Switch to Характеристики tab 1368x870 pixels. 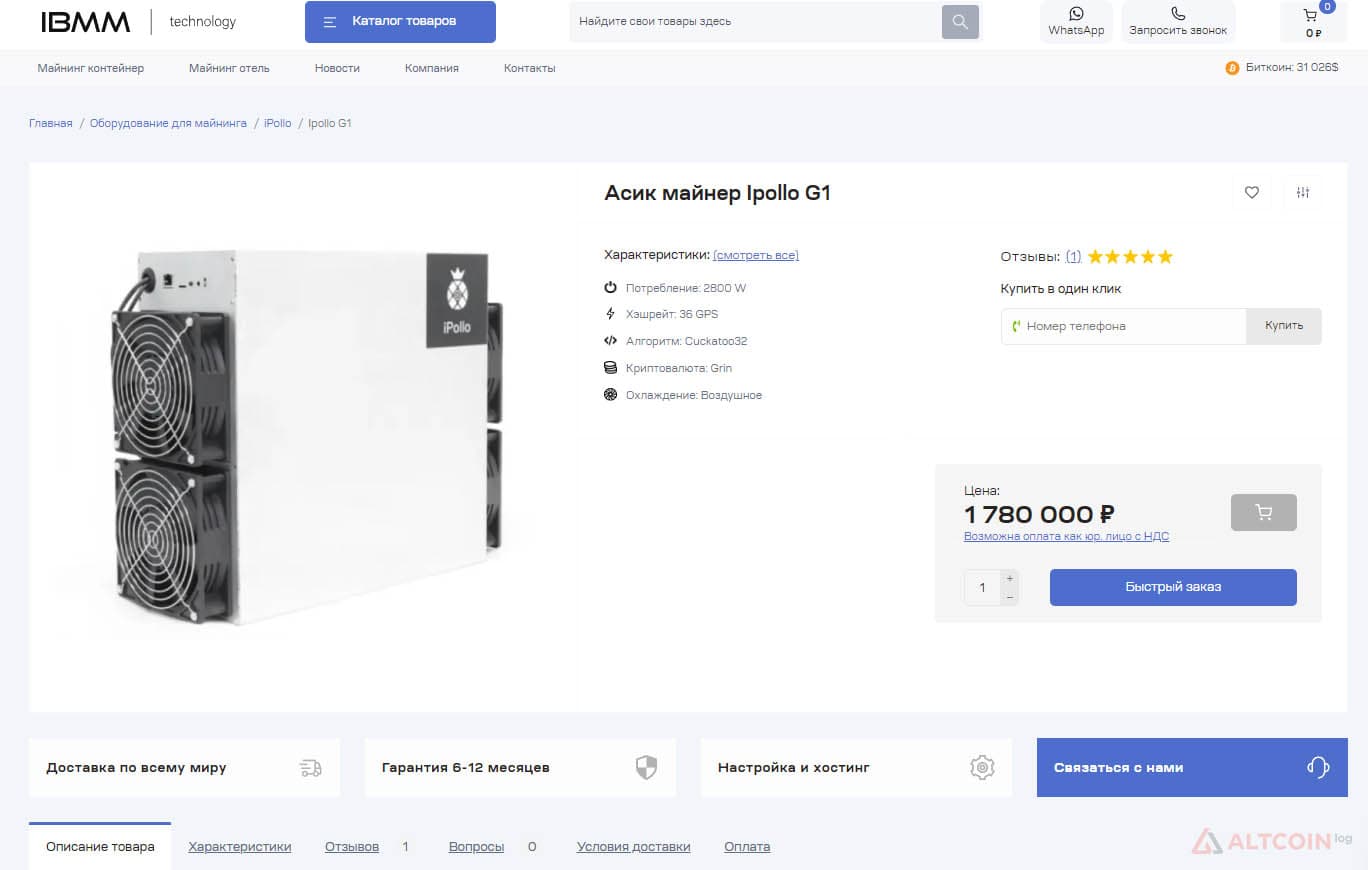(x=240, y=847)
